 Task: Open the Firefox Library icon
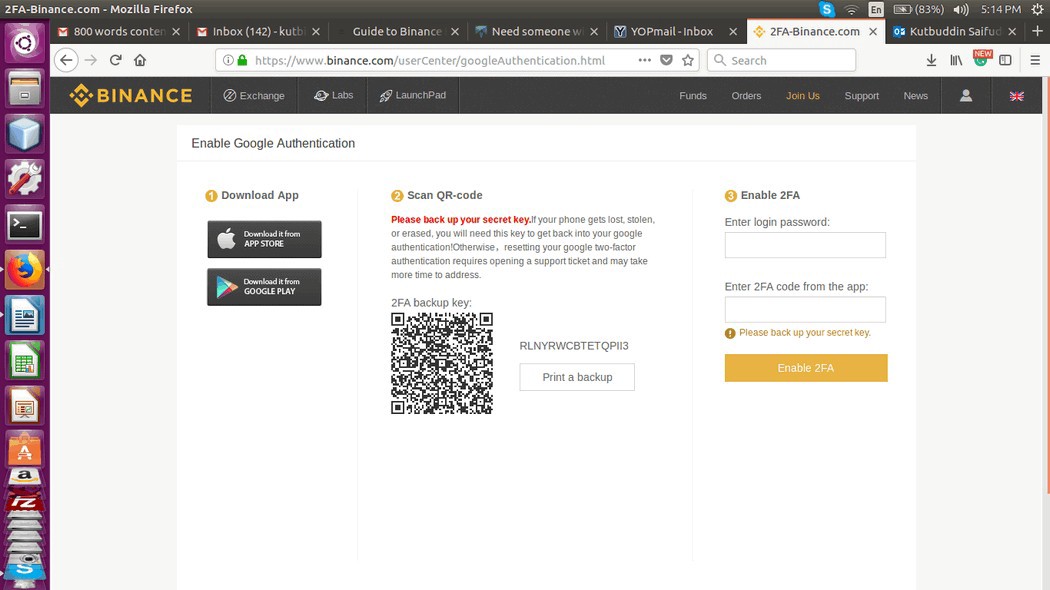pos(956,60)
